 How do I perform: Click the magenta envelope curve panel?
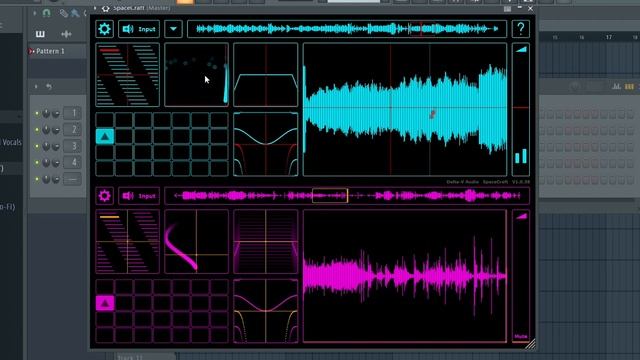click(266, 311)
